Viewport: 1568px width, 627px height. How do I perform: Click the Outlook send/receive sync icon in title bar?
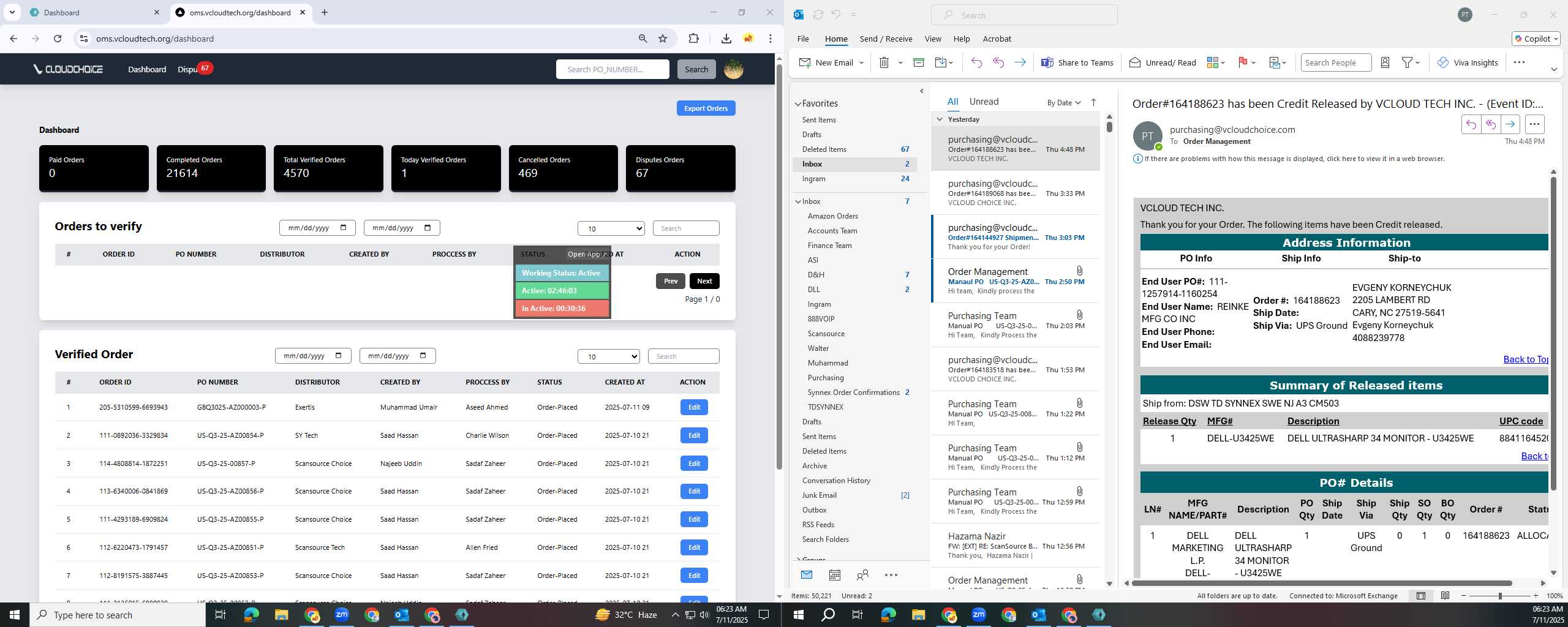[818, 15]
